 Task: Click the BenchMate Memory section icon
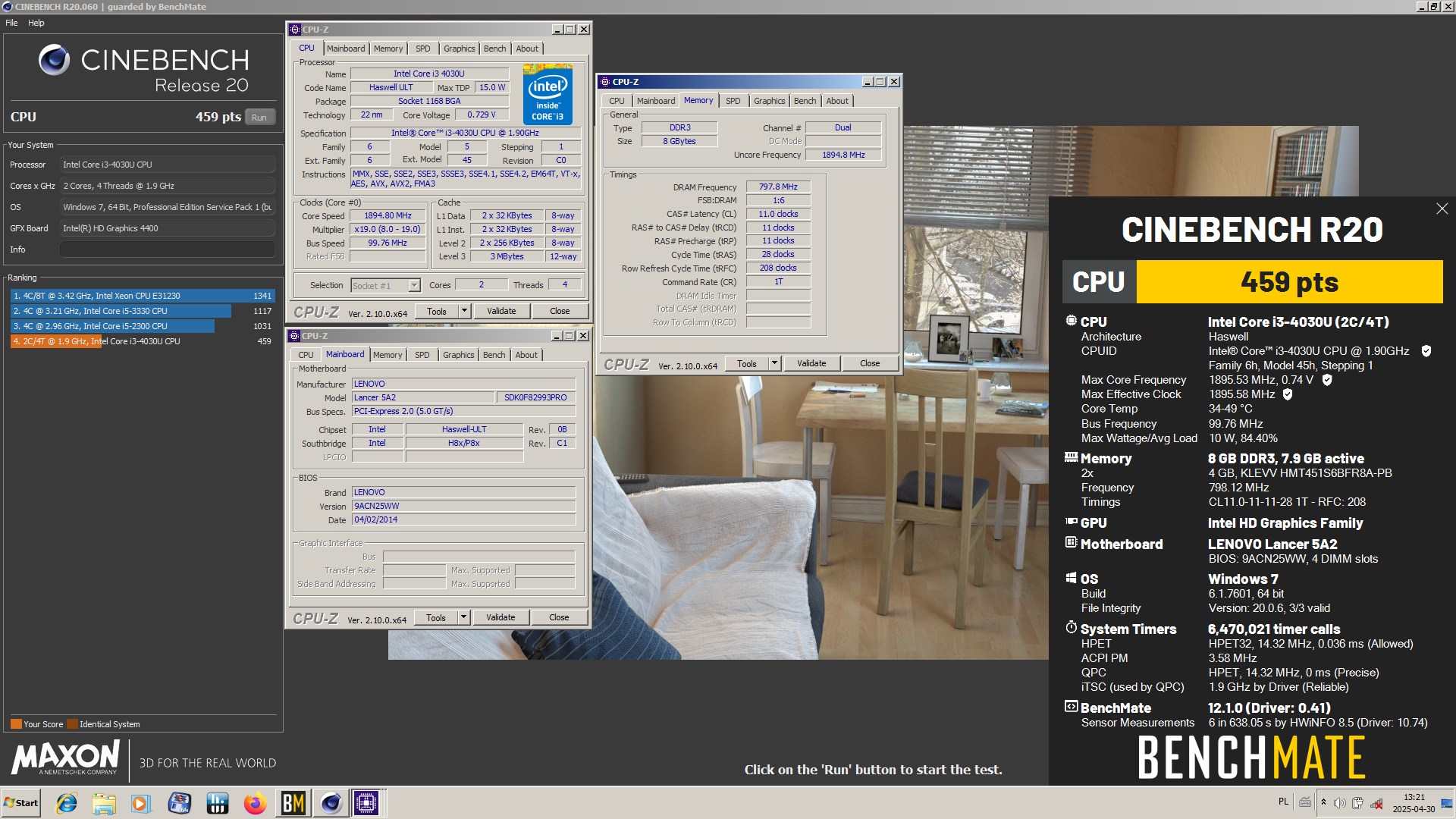1071,457
